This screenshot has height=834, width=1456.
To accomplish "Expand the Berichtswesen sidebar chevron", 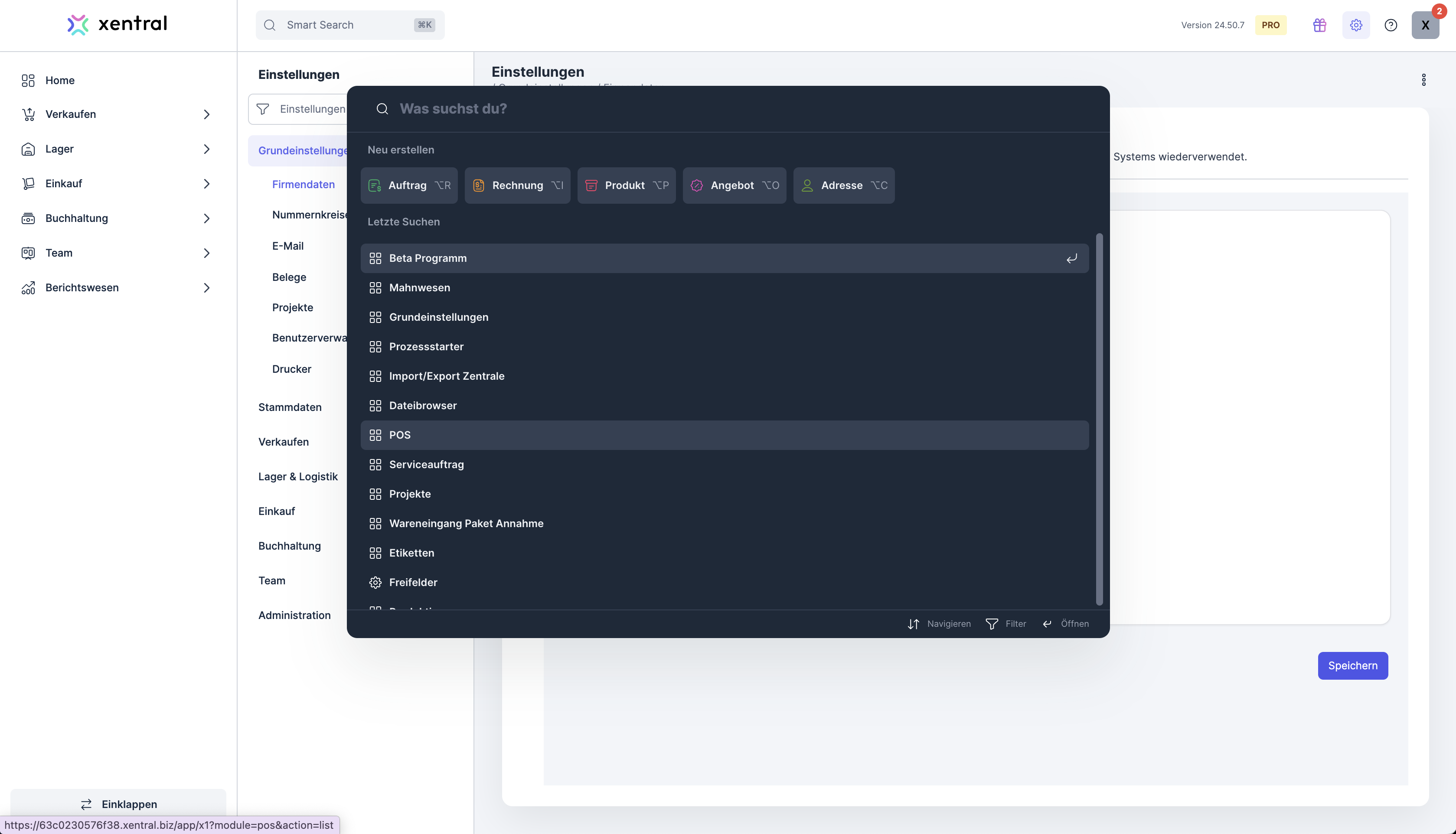I will [207, 287].
